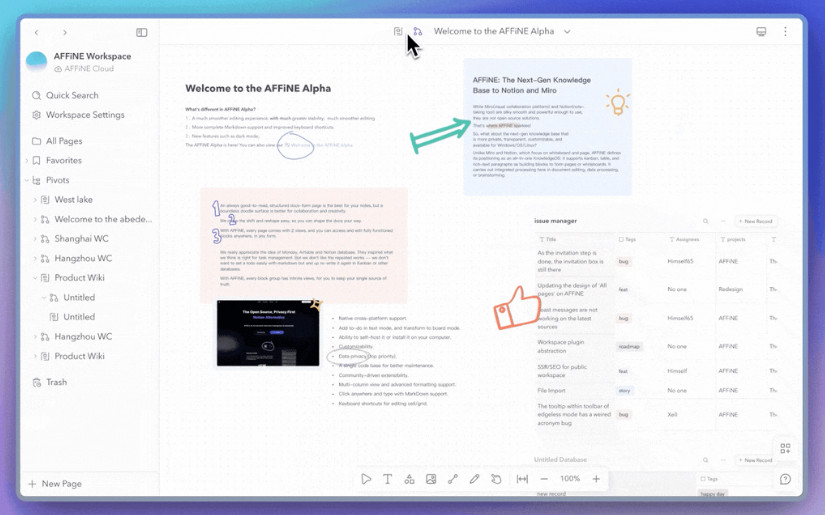Go back with the left arrow
The image size is (825, 515).
[36, 33]
